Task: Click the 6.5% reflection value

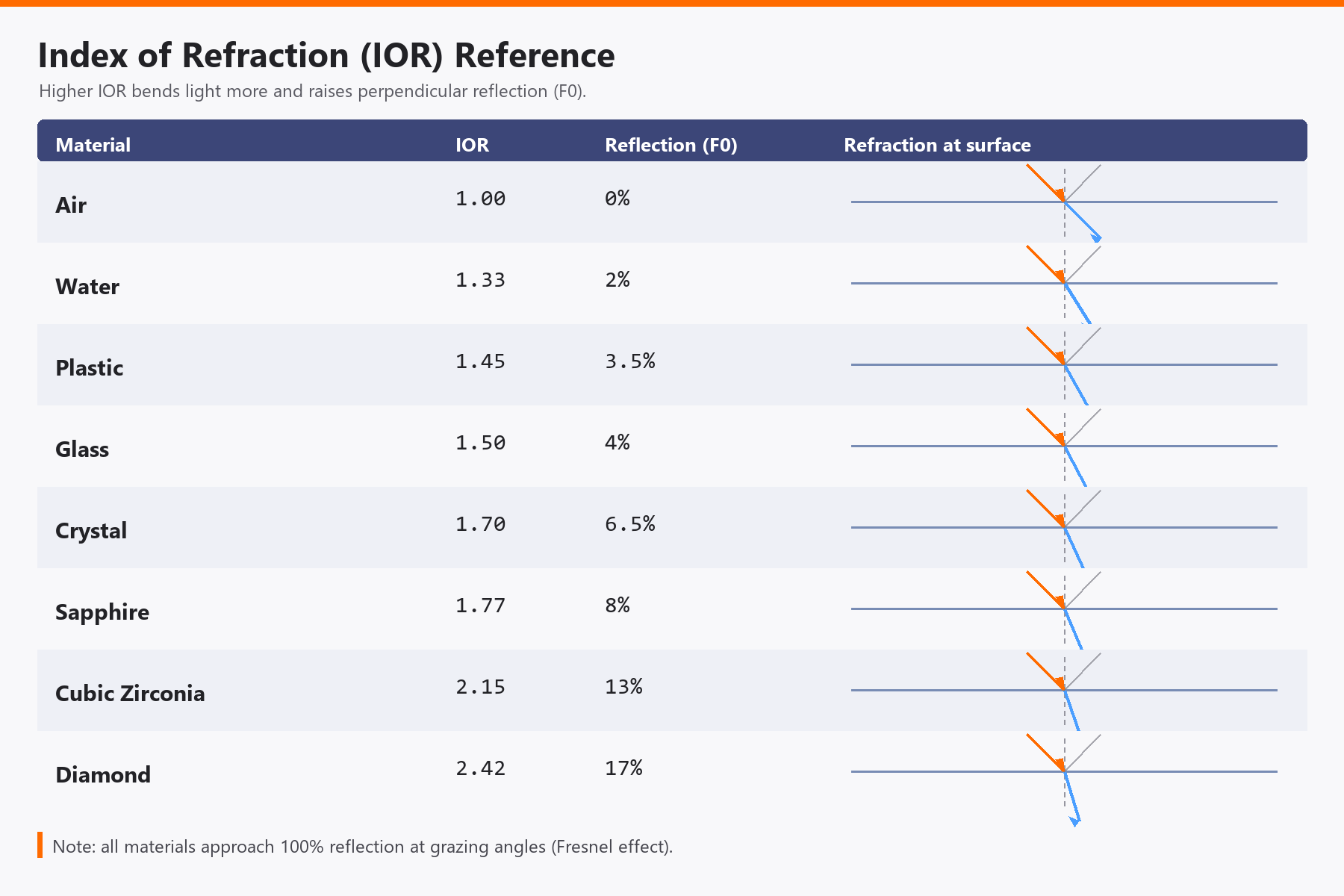Action: pos(630,524)
